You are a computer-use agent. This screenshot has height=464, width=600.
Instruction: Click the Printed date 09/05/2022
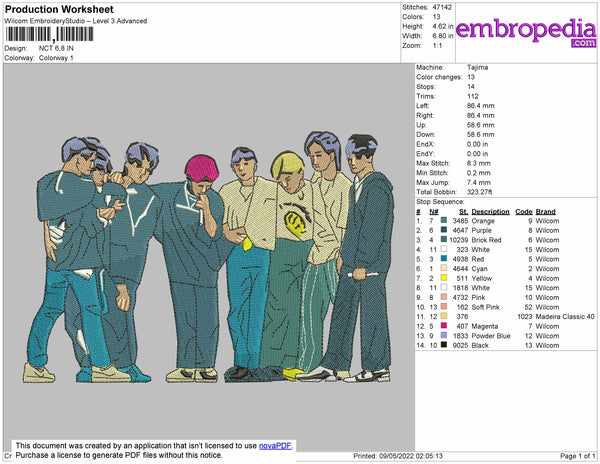click(398, 456)
